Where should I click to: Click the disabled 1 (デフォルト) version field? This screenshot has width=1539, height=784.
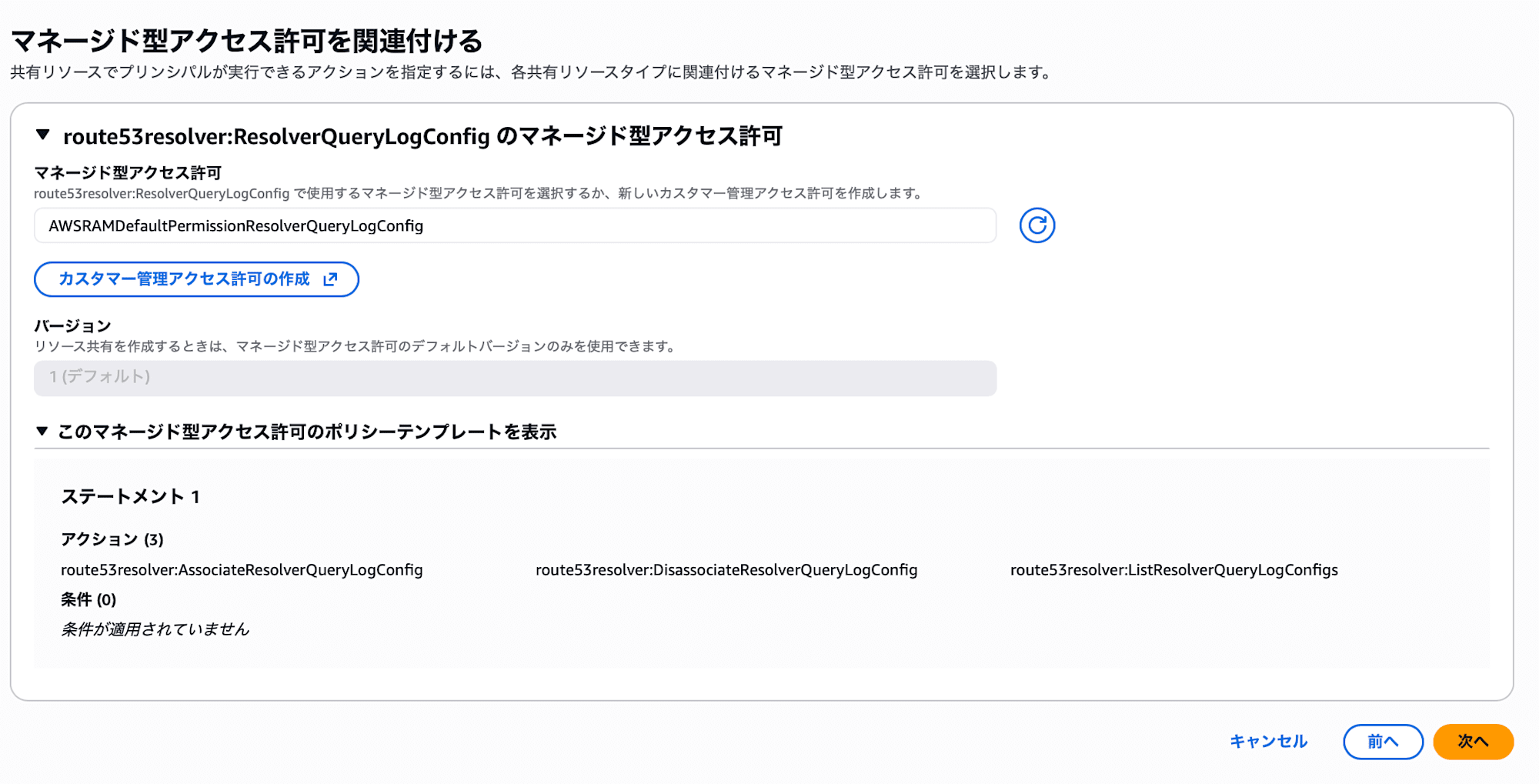pyautogui.click(x=514, y=378)
